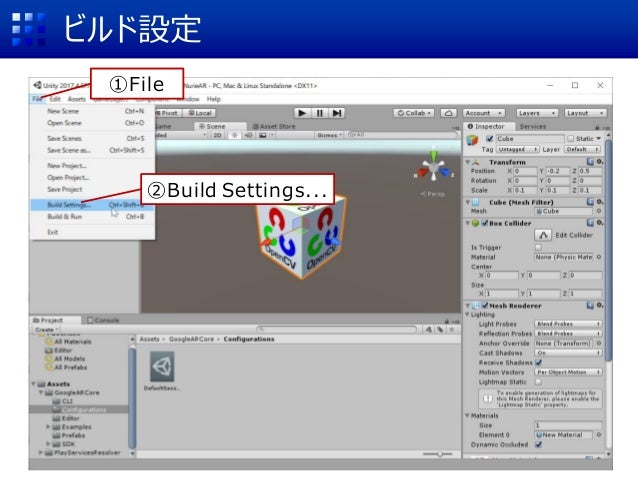The height and width of the screenshot is (479, 638).
Task: Toggle the Mesh Renderer enabled checkbox
Action: (485, 305)
